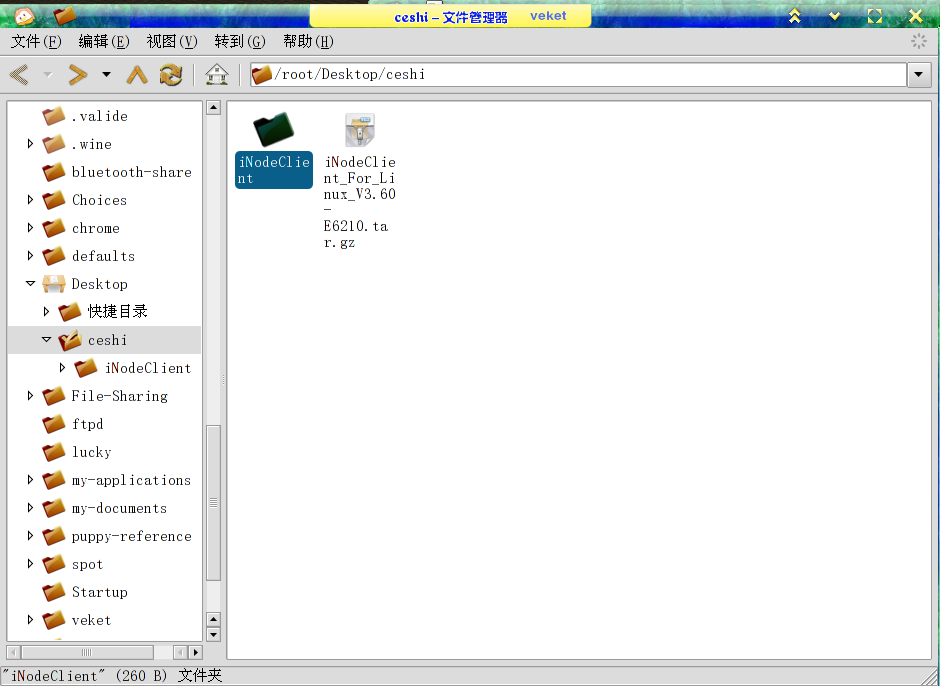The height and width of the screenshot is (686, 940).
Task: Expand the chrome tree node
Action: click(x=30, y=228)
